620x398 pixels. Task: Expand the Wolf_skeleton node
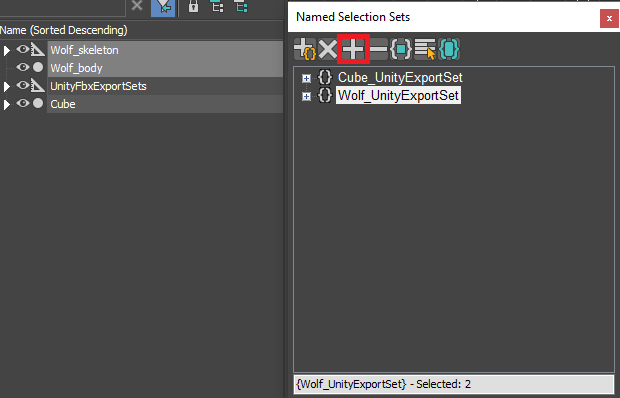pyautogui.click(x=6, y=51)
